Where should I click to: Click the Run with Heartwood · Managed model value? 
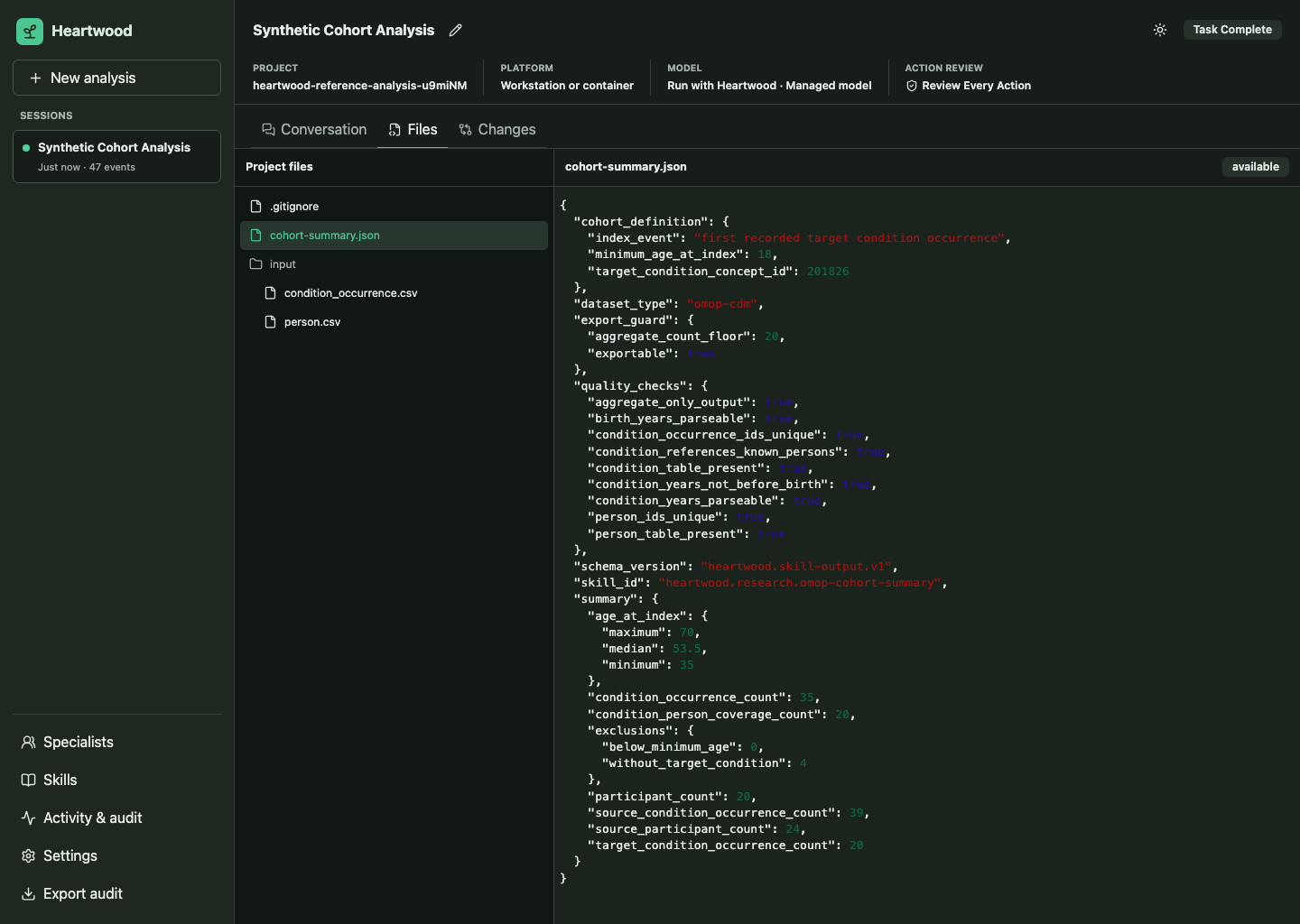click(769, 86)
